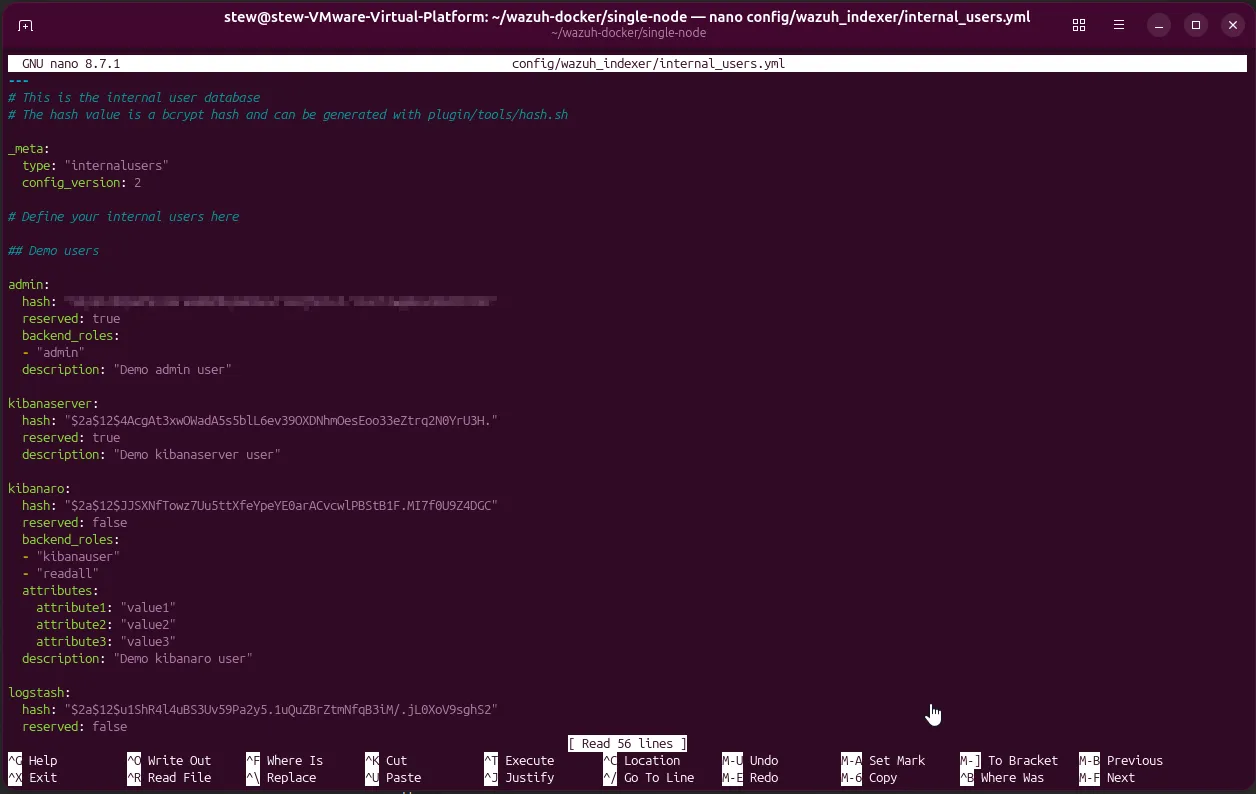The image size is (1256, 794).
Task: Click the ^U Paste shortcut
Action: tap(393, 778)
